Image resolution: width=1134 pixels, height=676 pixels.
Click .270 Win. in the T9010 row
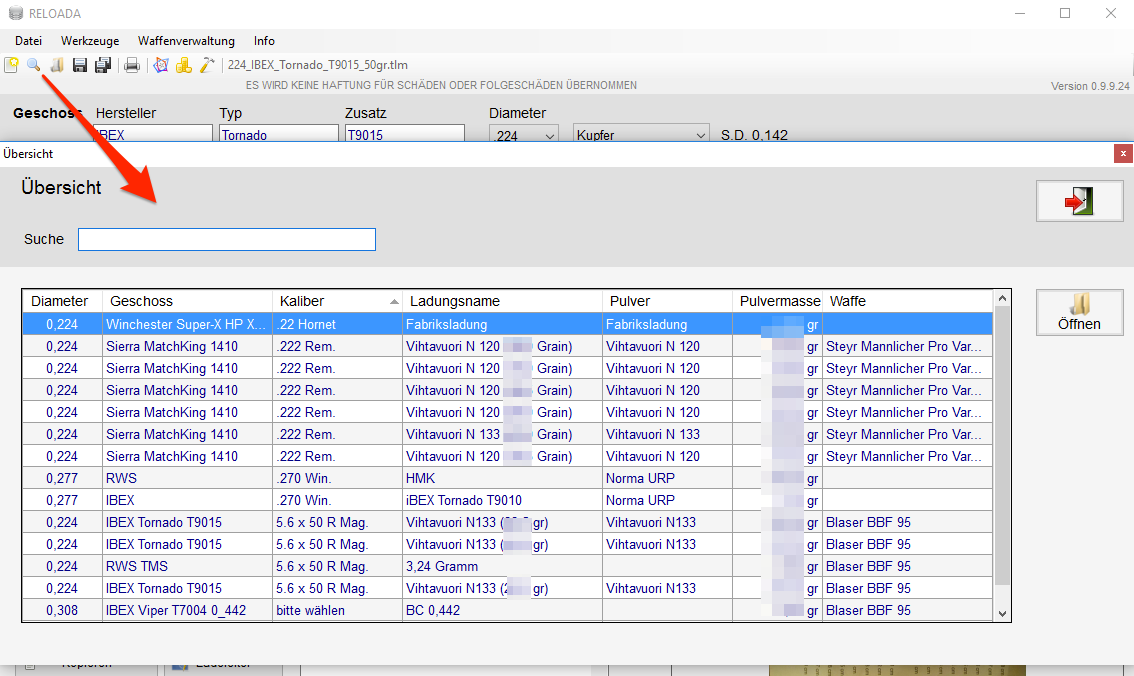click(338, 500)
